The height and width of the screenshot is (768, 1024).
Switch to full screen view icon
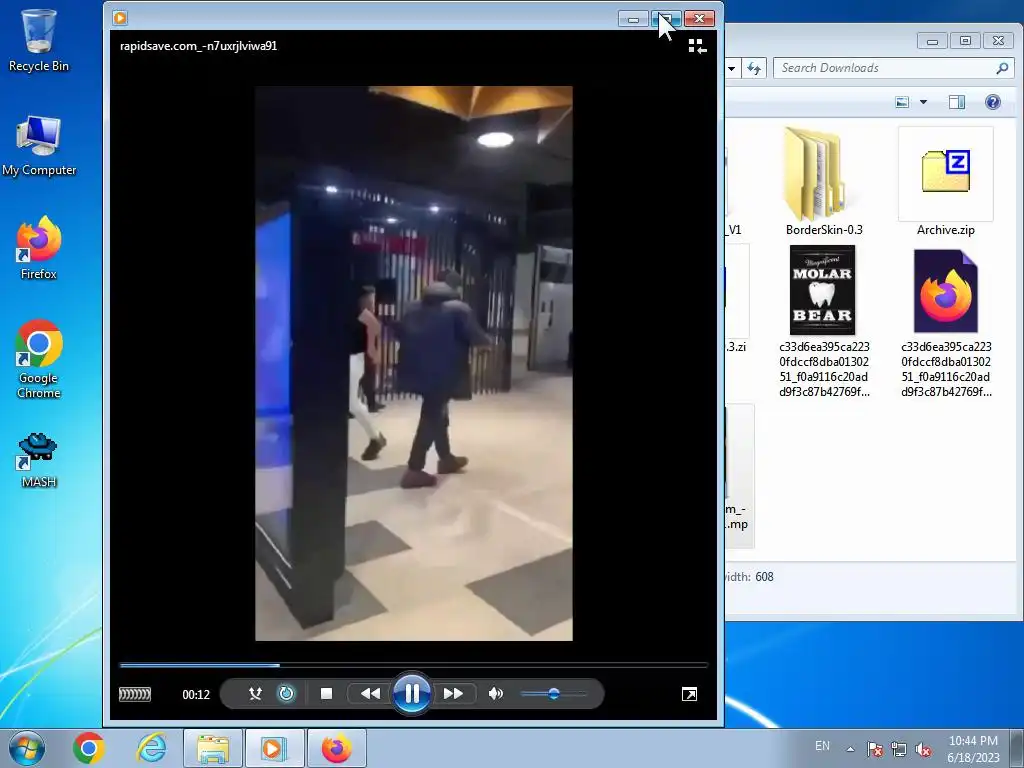(689, 694)
